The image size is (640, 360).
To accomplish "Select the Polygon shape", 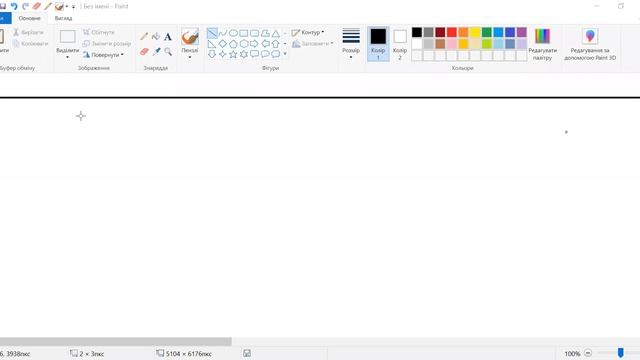I will click(x=265, y=33).
